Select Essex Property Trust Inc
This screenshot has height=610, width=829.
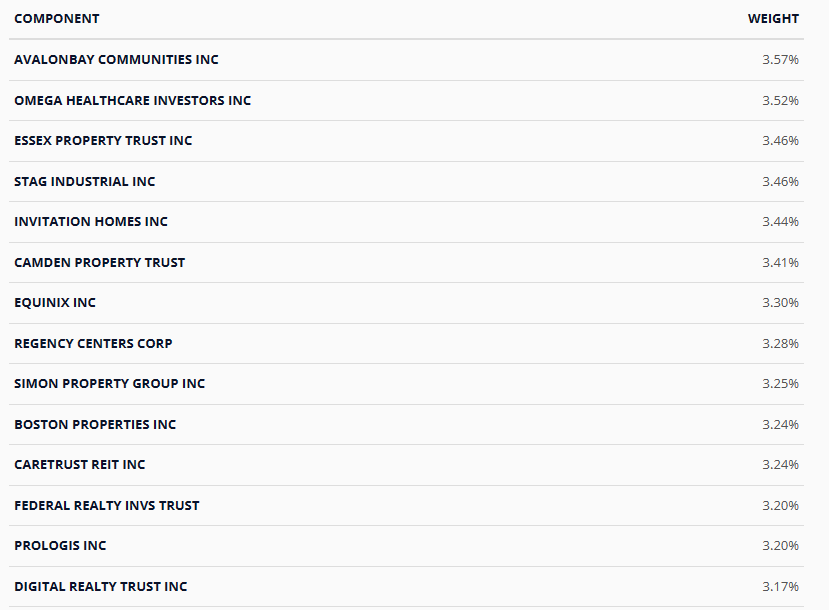(x=103, y=141)
